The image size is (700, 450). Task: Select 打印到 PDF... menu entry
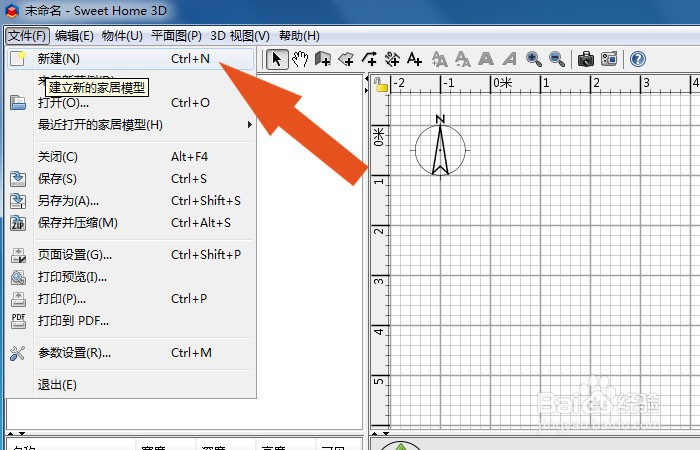point(130,321)
